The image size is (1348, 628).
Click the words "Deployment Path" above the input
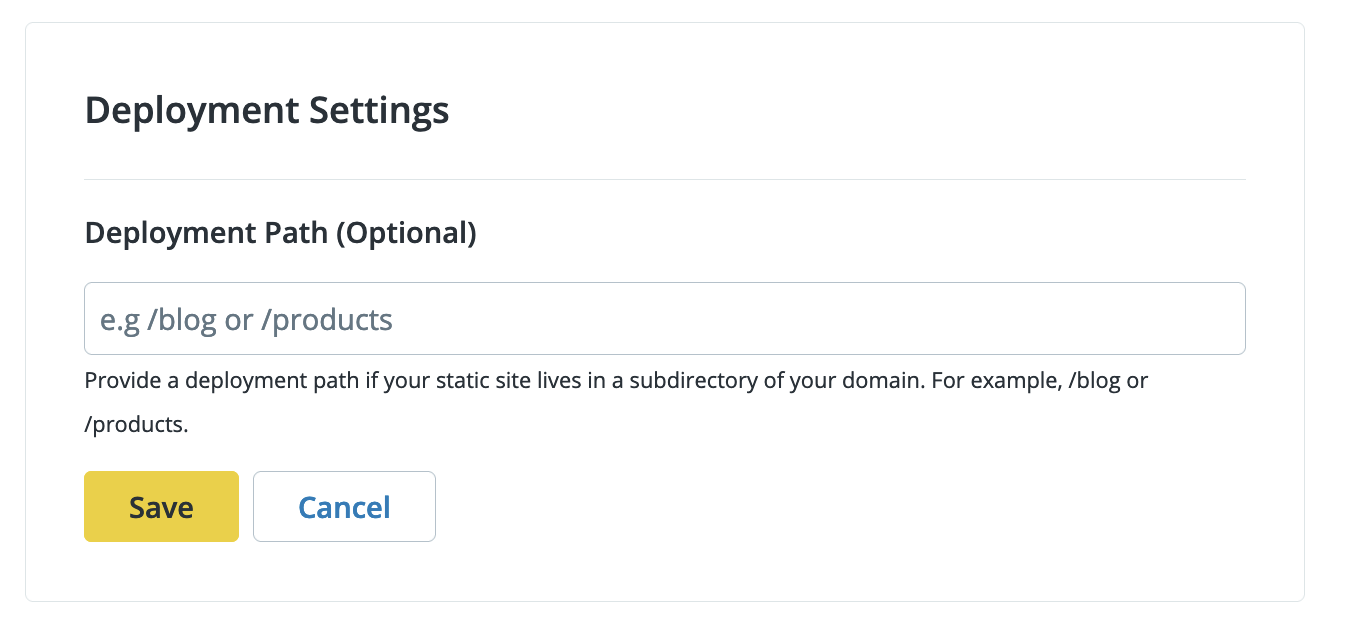tap(206, 233)
